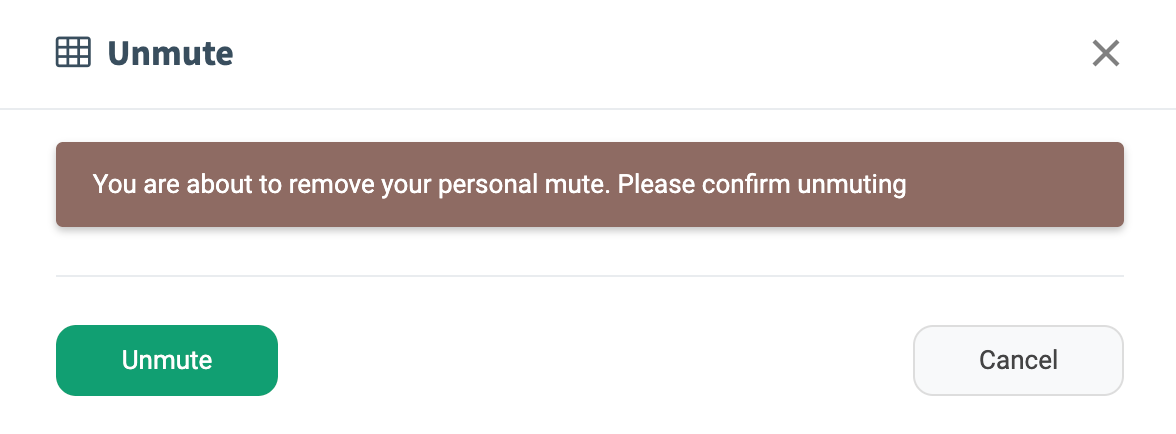1176x434 pixels.
Task: Confirm unmuting with the green button
Action: tap(167, 360)
